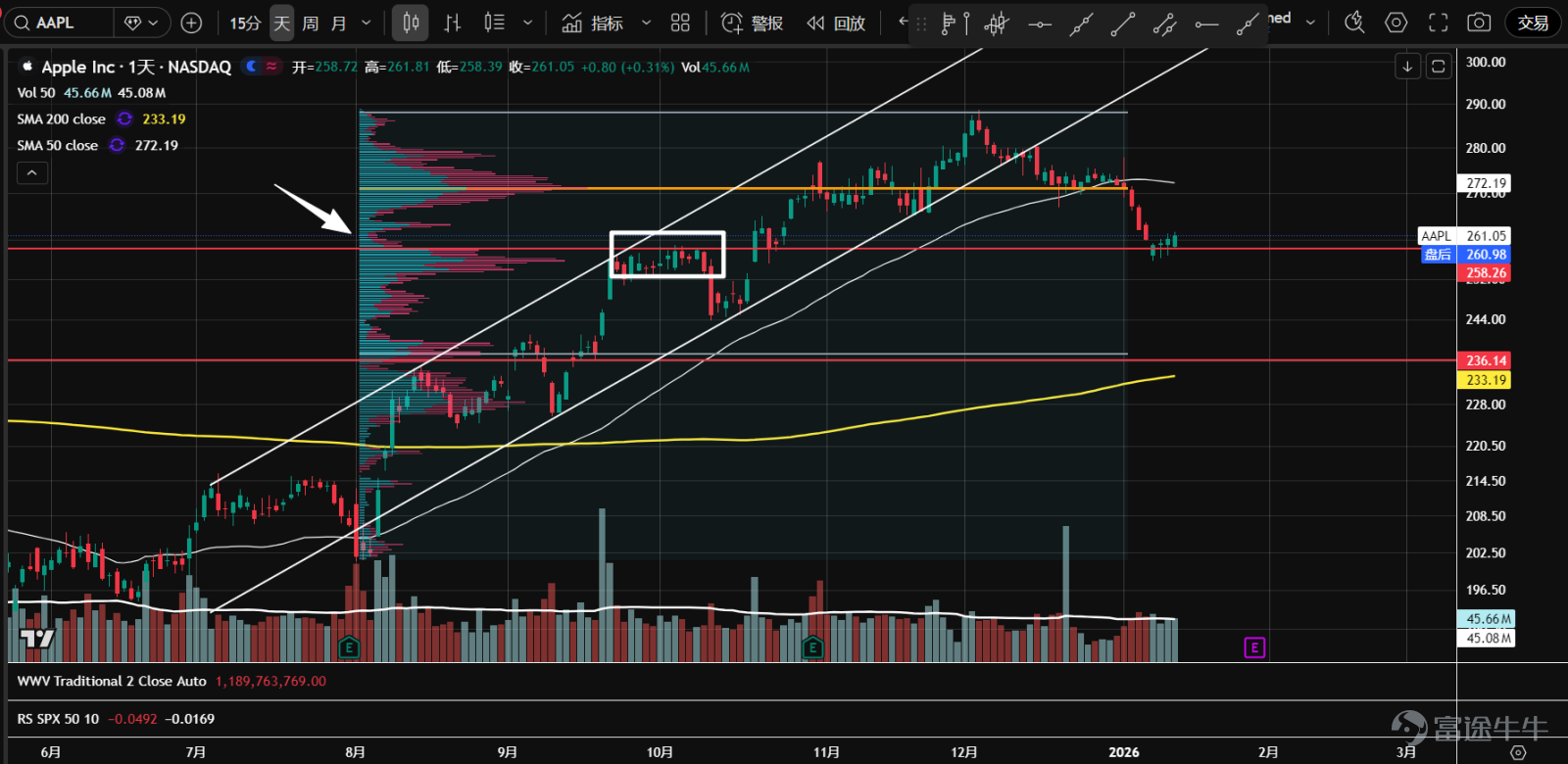
Task: Switch to the 15分 timeframe
Action: [x=245, y=23]
